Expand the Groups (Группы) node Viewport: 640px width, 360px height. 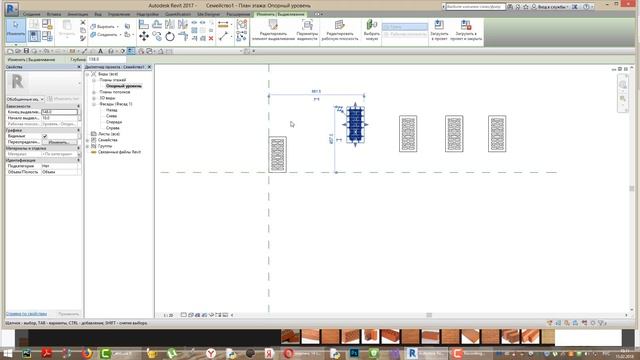(87, 146)
